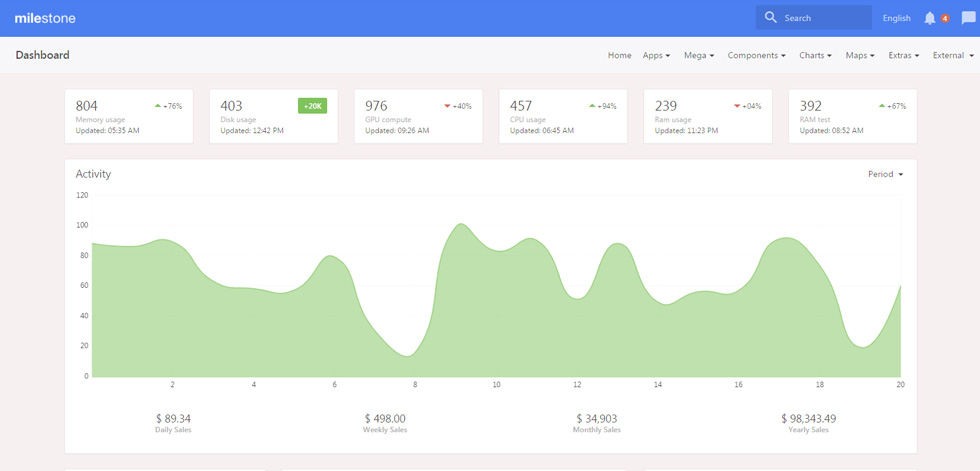Viewport: 980px width, 471px height.
Task: Select the 804 Memory usage value
Action: pos(86,106)
